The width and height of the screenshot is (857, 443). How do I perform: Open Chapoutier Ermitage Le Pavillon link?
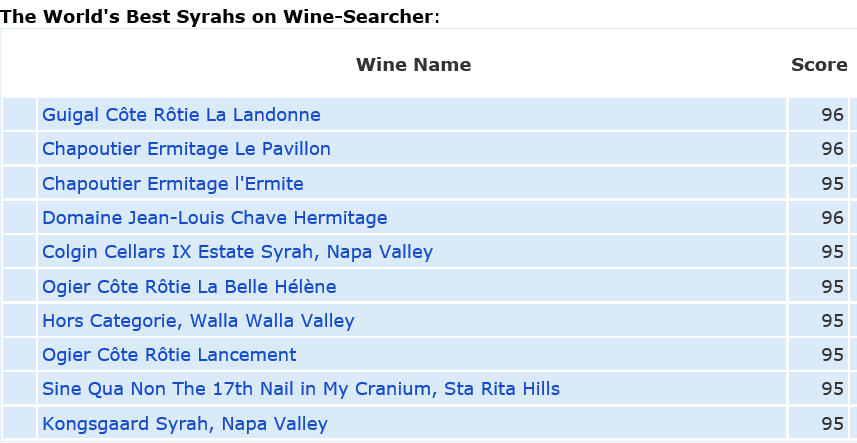click(186, 149)
